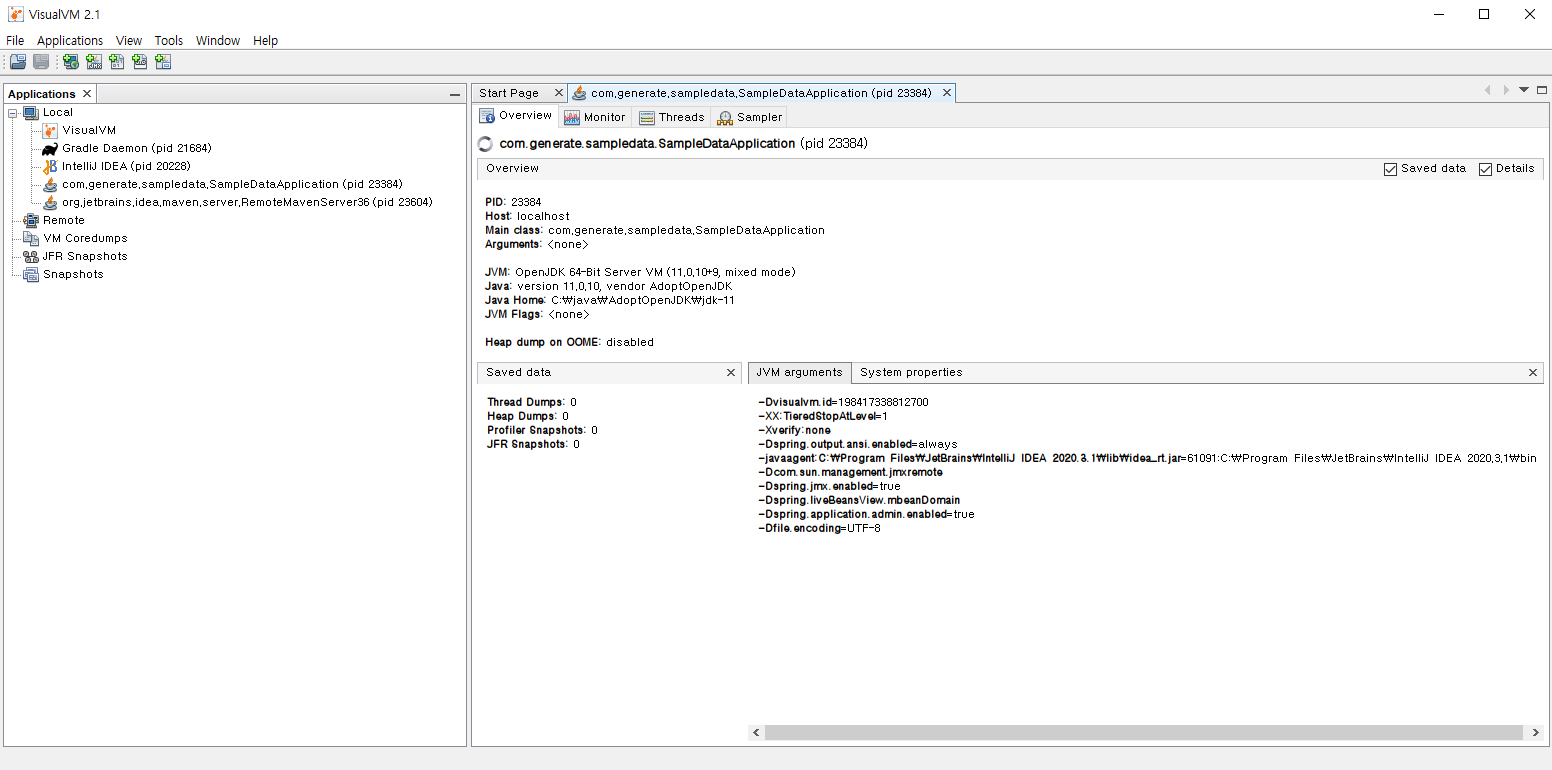Click the Add JMX Connection toolbar icon
The image size is (1552, 770).
pos(94,62)
